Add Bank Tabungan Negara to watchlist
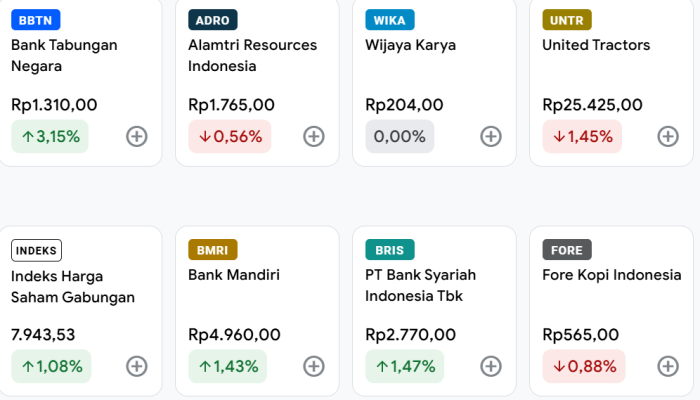The image size is (700, 400). click(137, 137)
